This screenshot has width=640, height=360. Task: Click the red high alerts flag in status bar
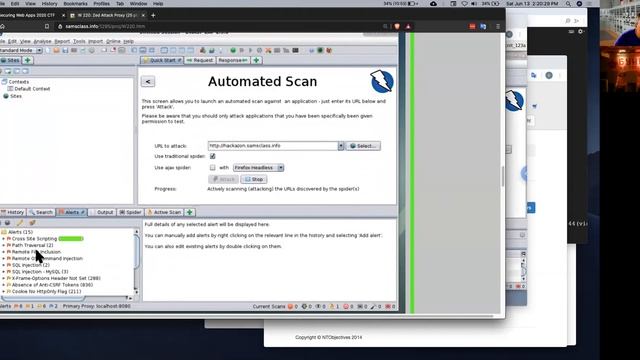[16, 306]
